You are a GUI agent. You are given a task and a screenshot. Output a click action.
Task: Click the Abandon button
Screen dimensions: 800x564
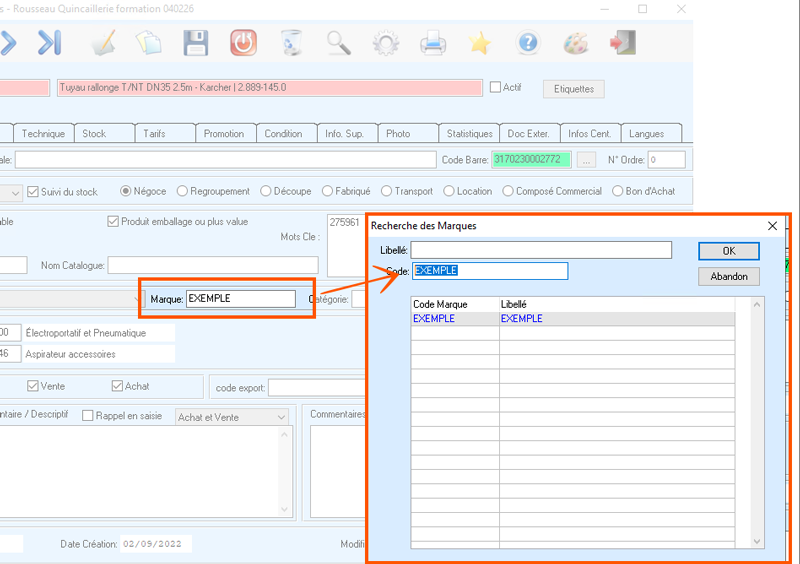(x=729, y=277)
